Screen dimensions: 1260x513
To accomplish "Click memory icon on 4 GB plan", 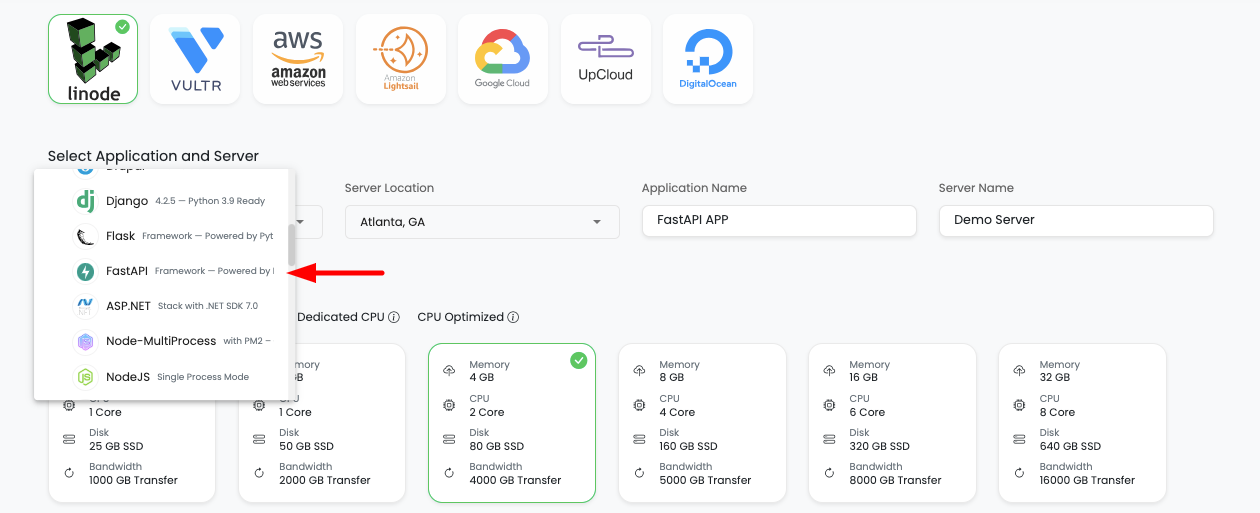I will [x=449, y=371].
